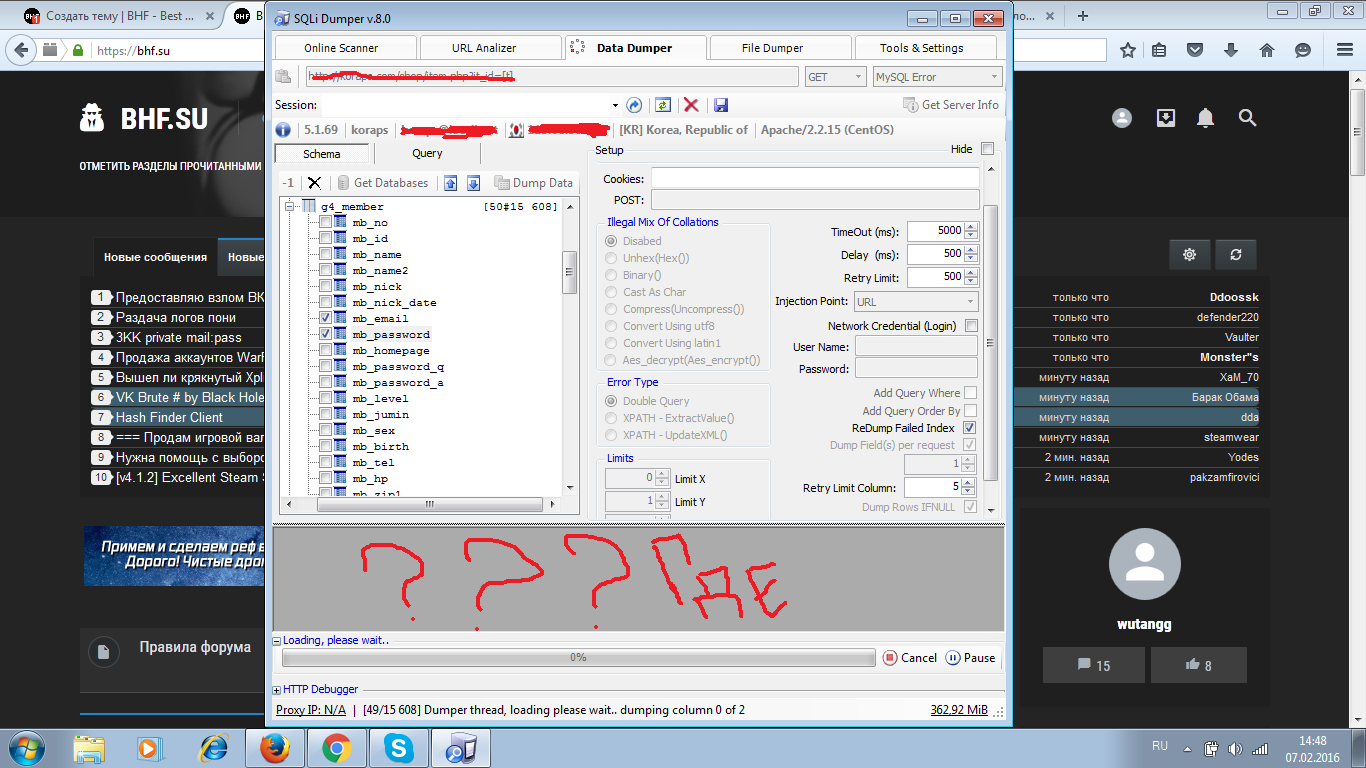Click the black X icon in Schema toolbar
Screen dimensions: 1366x768
pyautogui.click(x=314, y=183)
